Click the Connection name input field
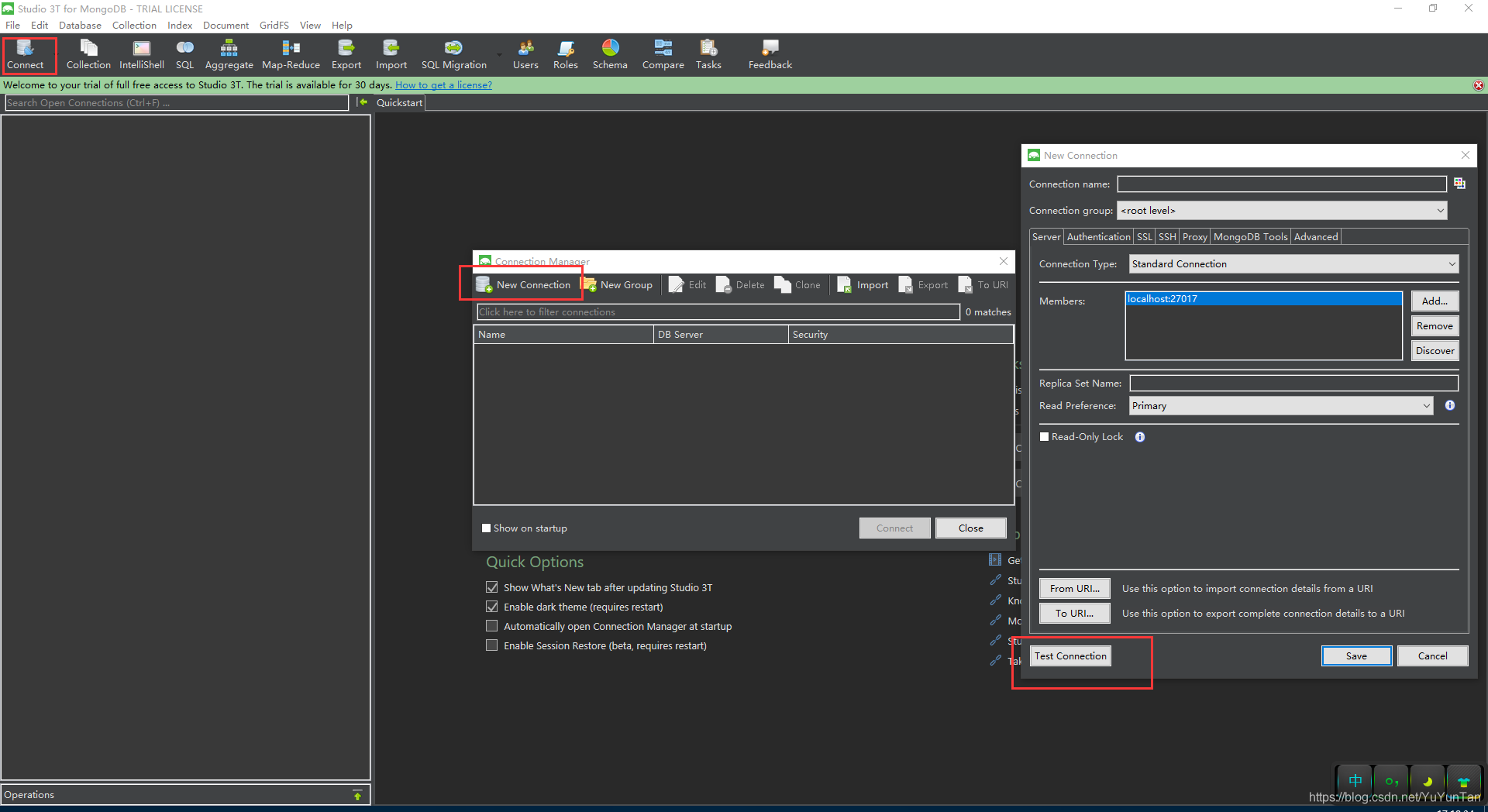 (1282, 184)
